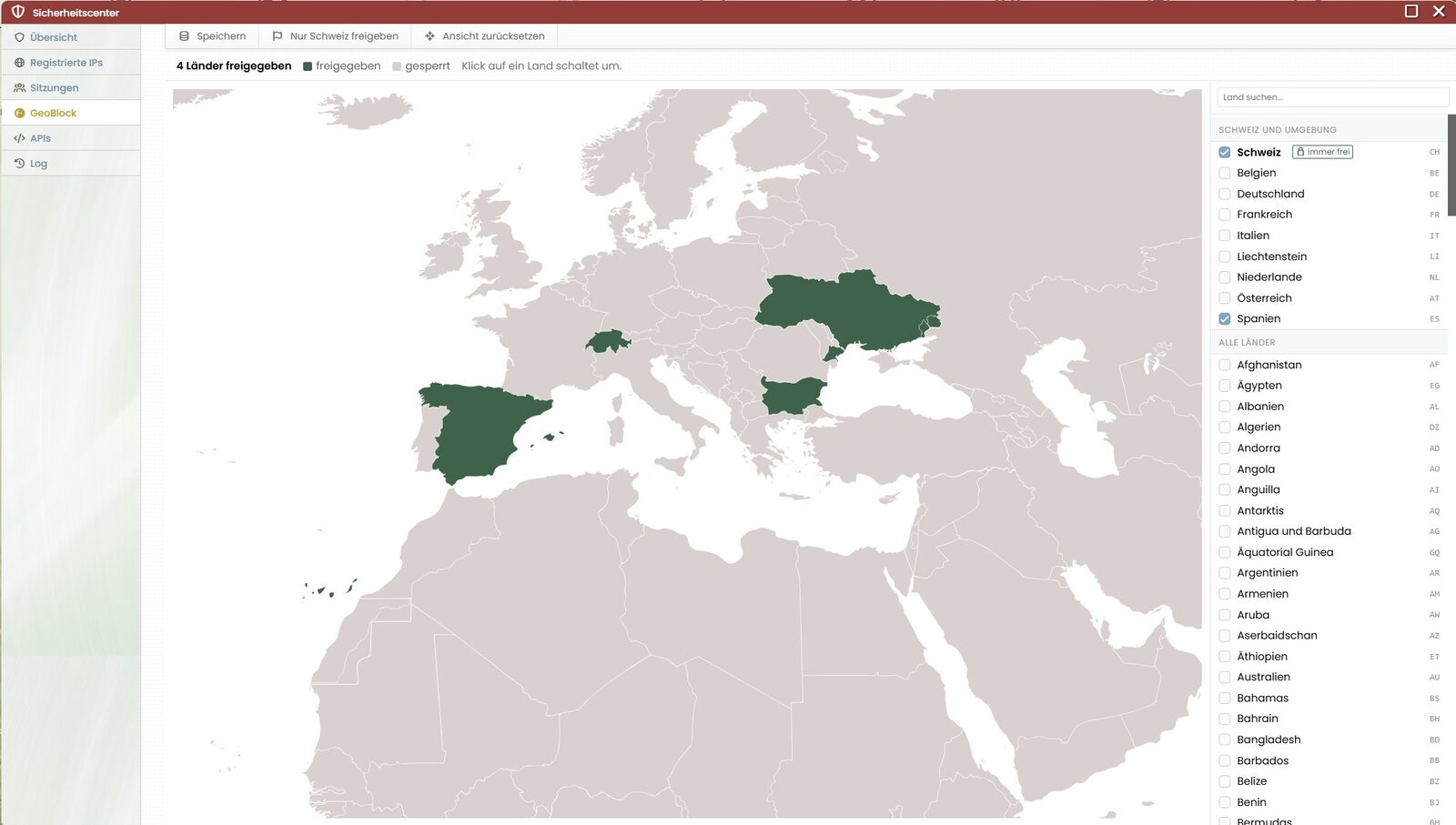Screen dimensions: 1456x825
Task: Click the database icon on Speichern
Action: pyautogui.click(x=184, y=36)
